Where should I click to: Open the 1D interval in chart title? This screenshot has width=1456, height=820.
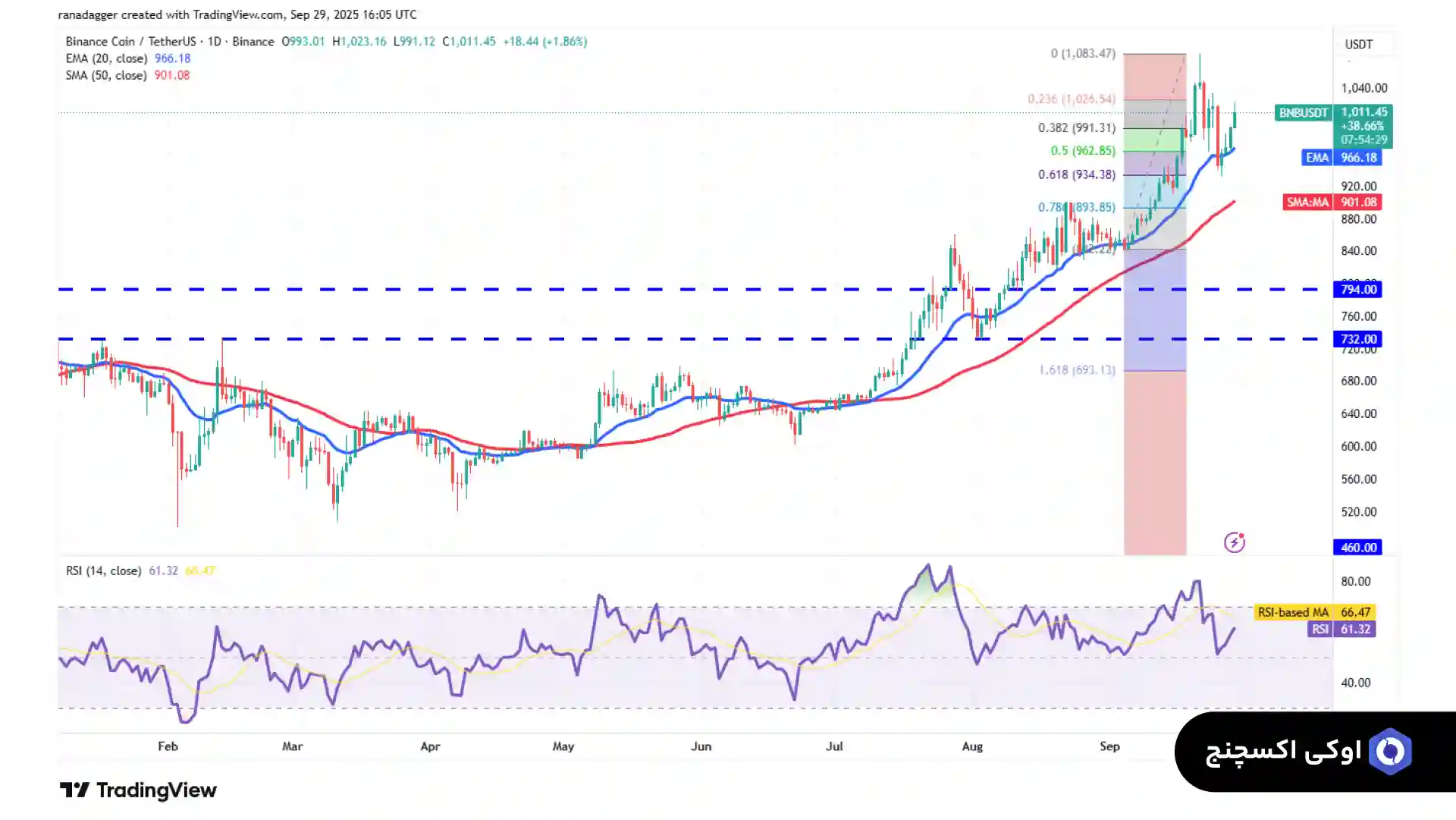coord(214,42)
